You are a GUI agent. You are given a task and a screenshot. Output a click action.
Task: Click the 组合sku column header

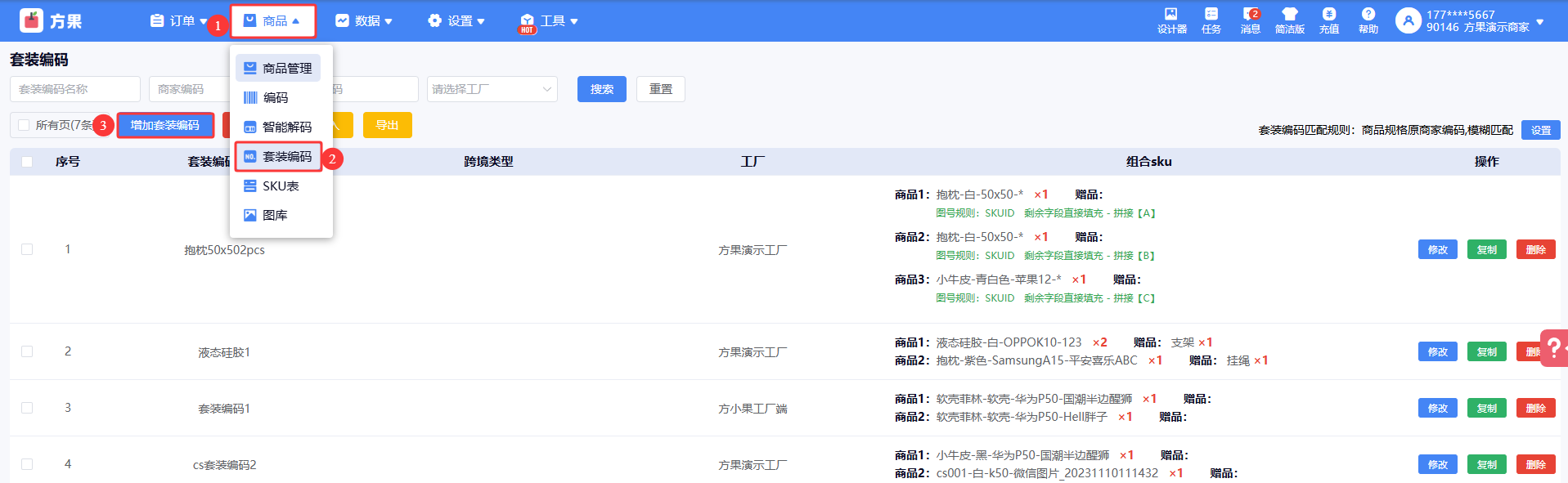[x=1148, y=162]
